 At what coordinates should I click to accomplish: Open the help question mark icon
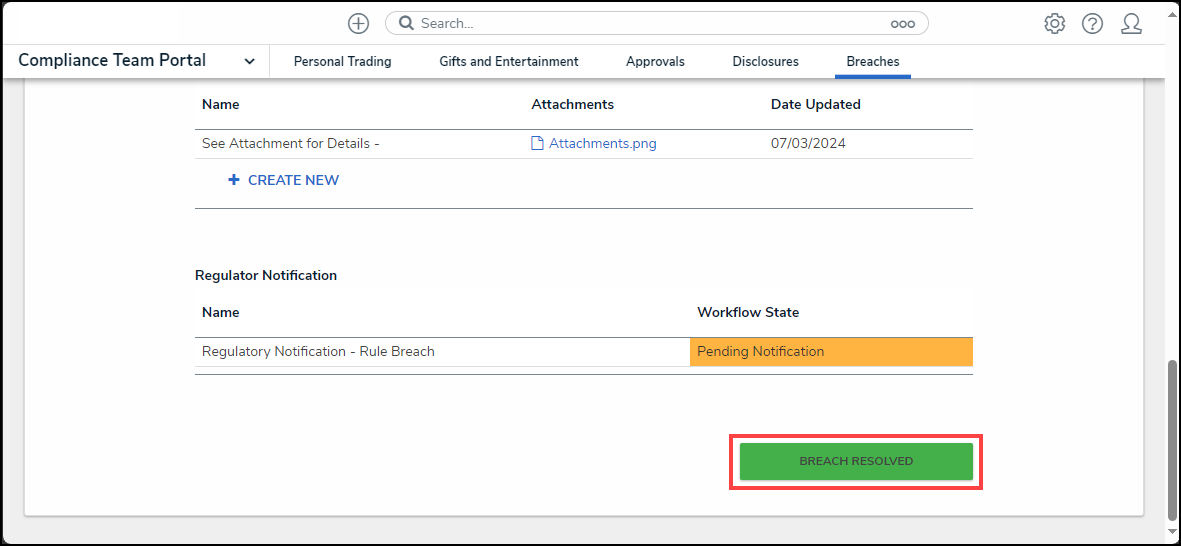tap(1092, 23)
